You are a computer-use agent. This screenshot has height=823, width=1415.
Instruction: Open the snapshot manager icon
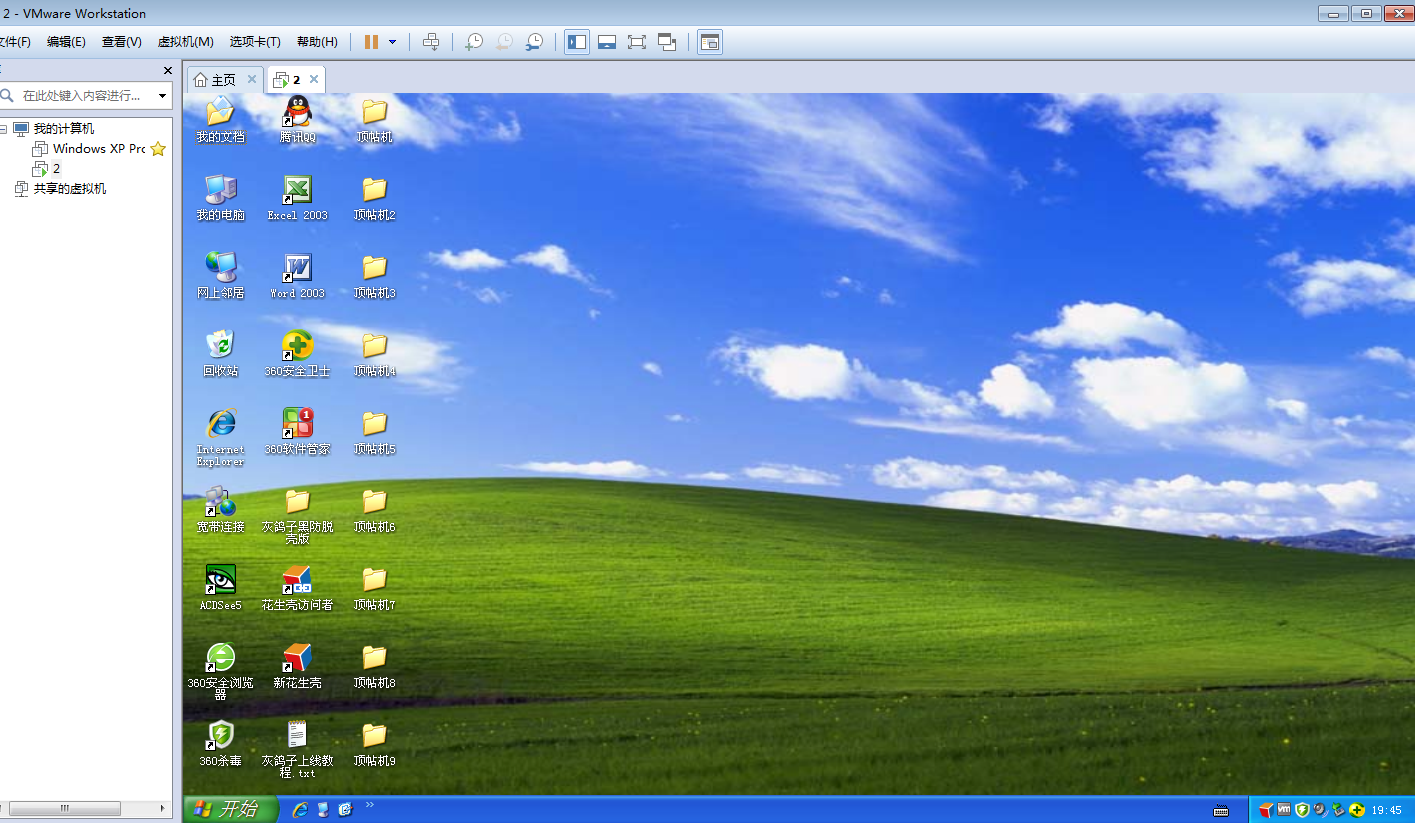(x=535, y=42)
